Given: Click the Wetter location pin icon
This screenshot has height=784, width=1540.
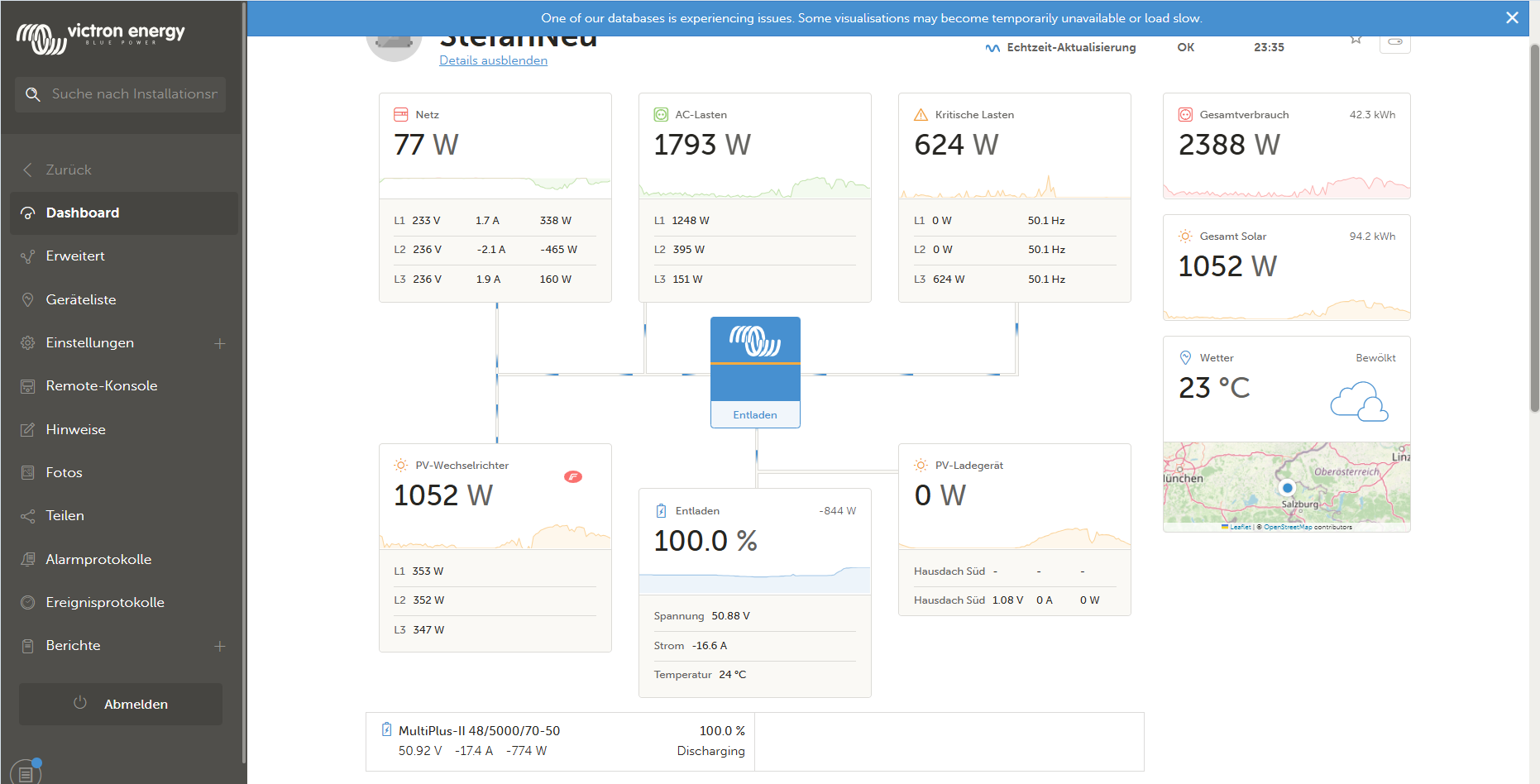Looking at the screenshot, I should [1185, 357].
